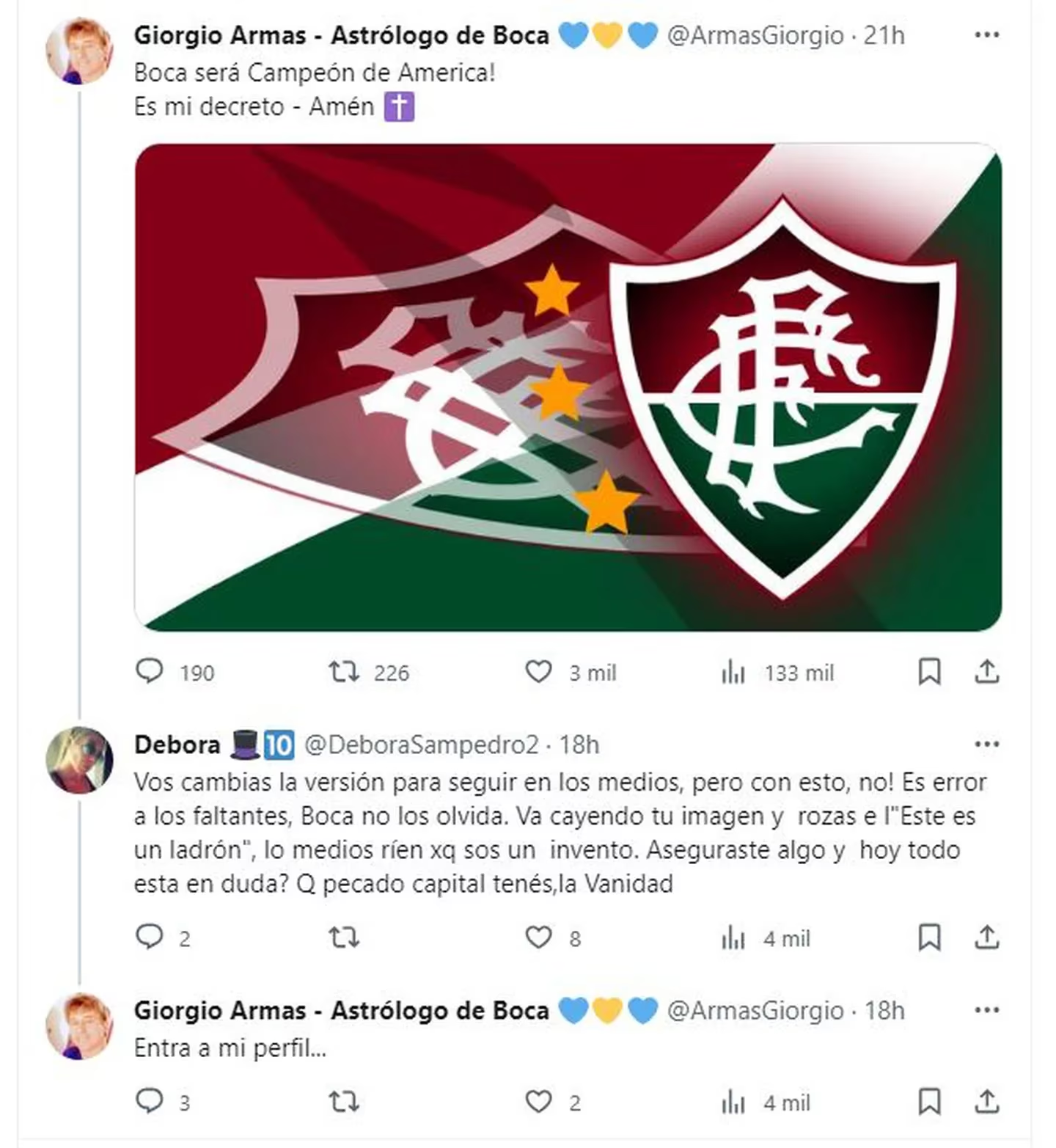Retweet the 'Entra a mi perfil' reply
1056x1148 pixels.
pyautogui.click(x=343, y=1101)
